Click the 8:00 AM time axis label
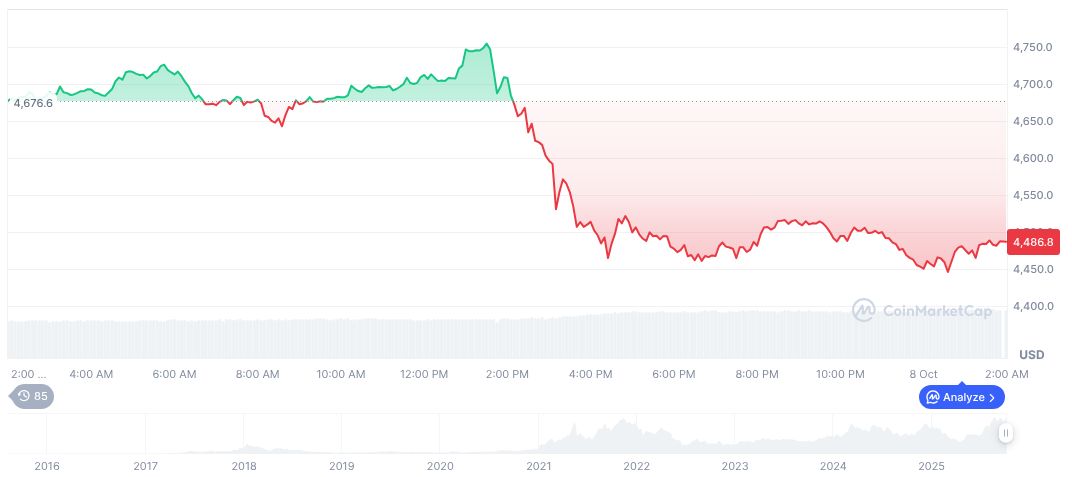 tap(257, 374)
